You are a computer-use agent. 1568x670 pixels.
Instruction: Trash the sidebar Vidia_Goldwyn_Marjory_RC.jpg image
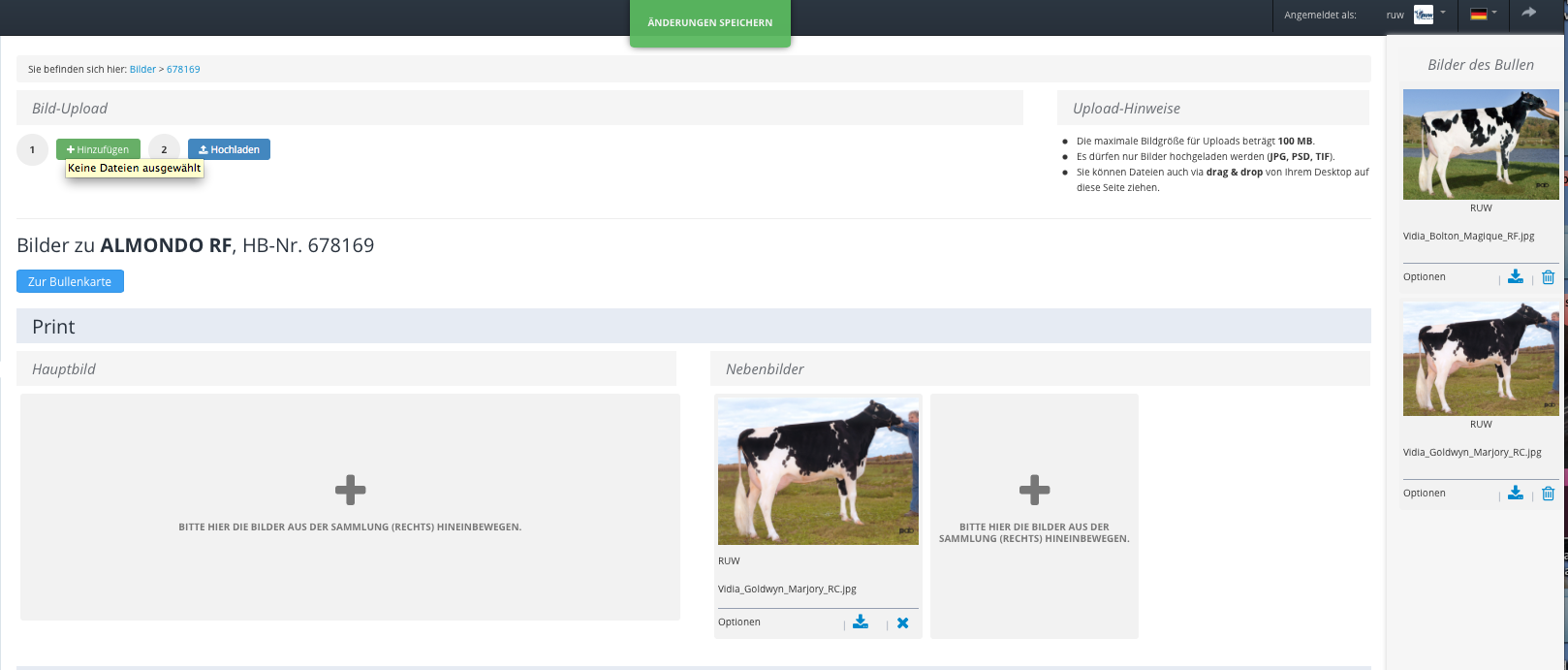click(x=1548, y=494)
